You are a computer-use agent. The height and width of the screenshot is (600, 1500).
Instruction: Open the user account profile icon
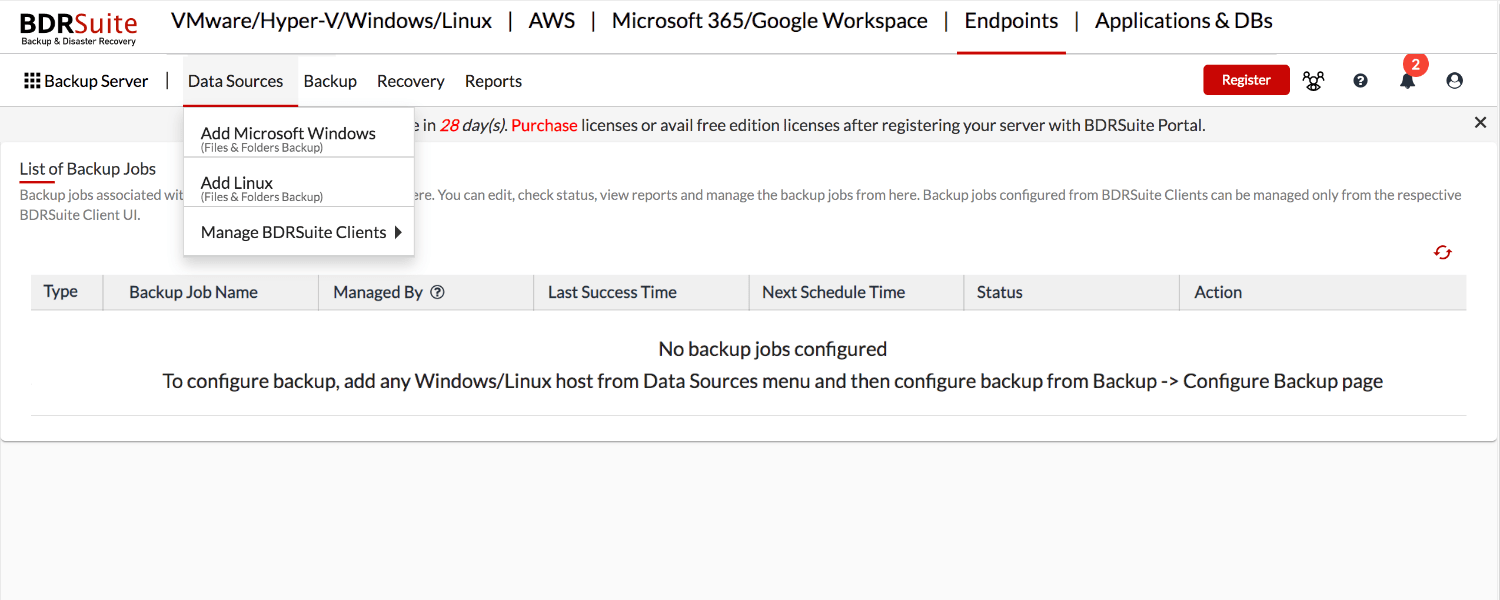pos(1454,81)
